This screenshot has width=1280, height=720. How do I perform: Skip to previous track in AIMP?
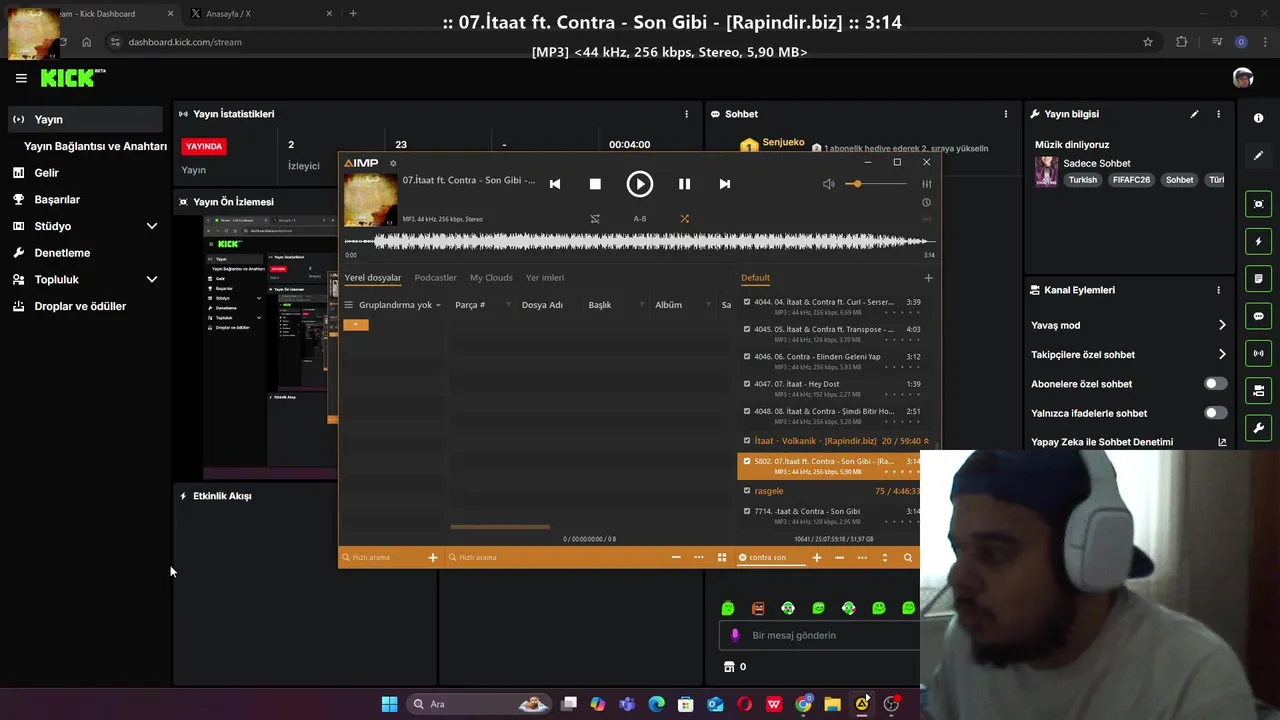point(555,184)
